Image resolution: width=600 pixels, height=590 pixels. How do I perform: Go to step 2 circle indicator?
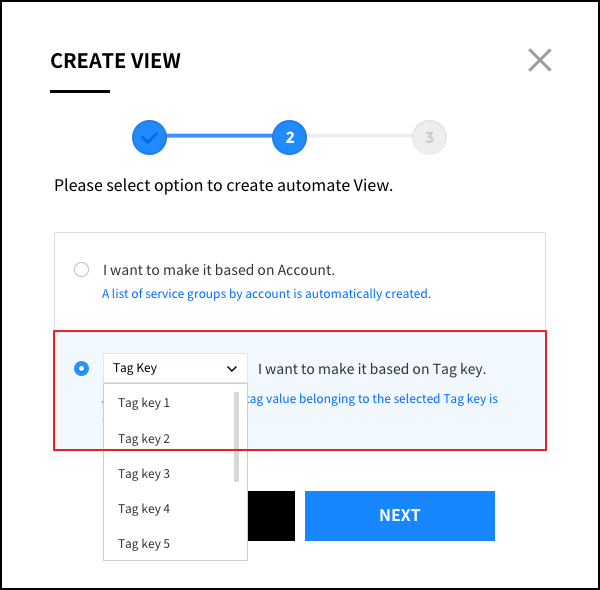click(289, 138)
